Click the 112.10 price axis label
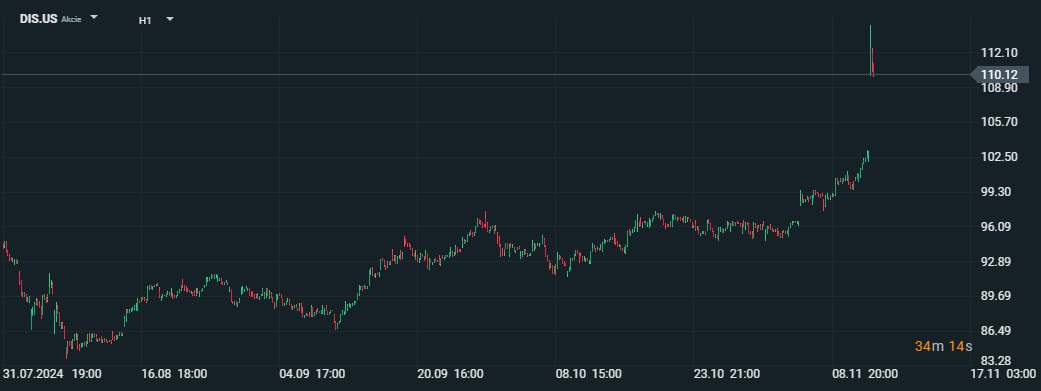The width and height of the screenshot is (1041, 391). (x=999, y=52)
